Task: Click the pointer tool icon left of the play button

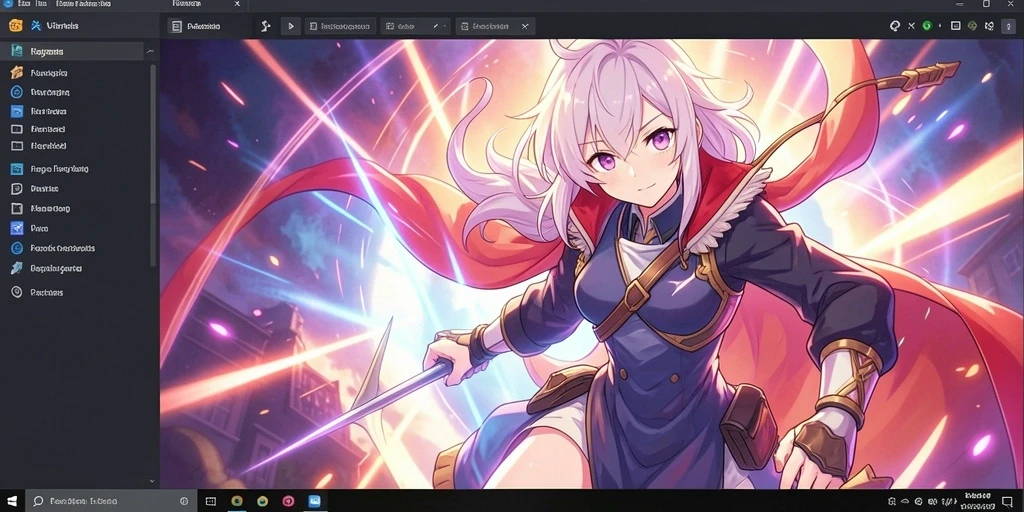Action: click(x=265, y=26)
